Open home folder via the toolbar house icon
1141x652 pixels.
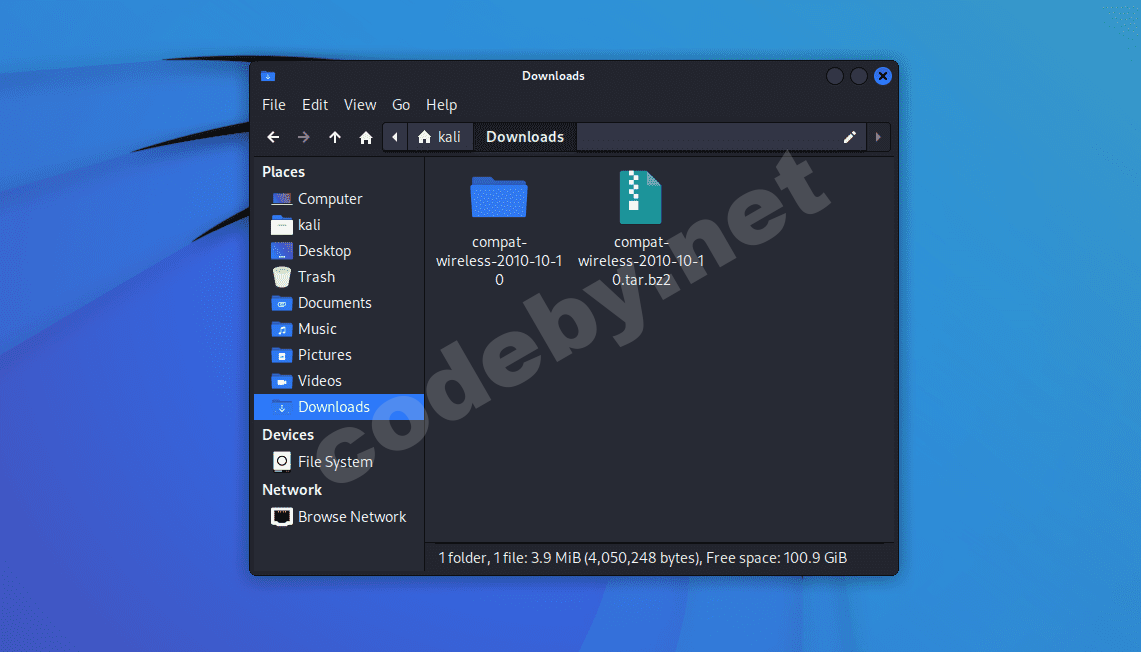tap(366, 137)
